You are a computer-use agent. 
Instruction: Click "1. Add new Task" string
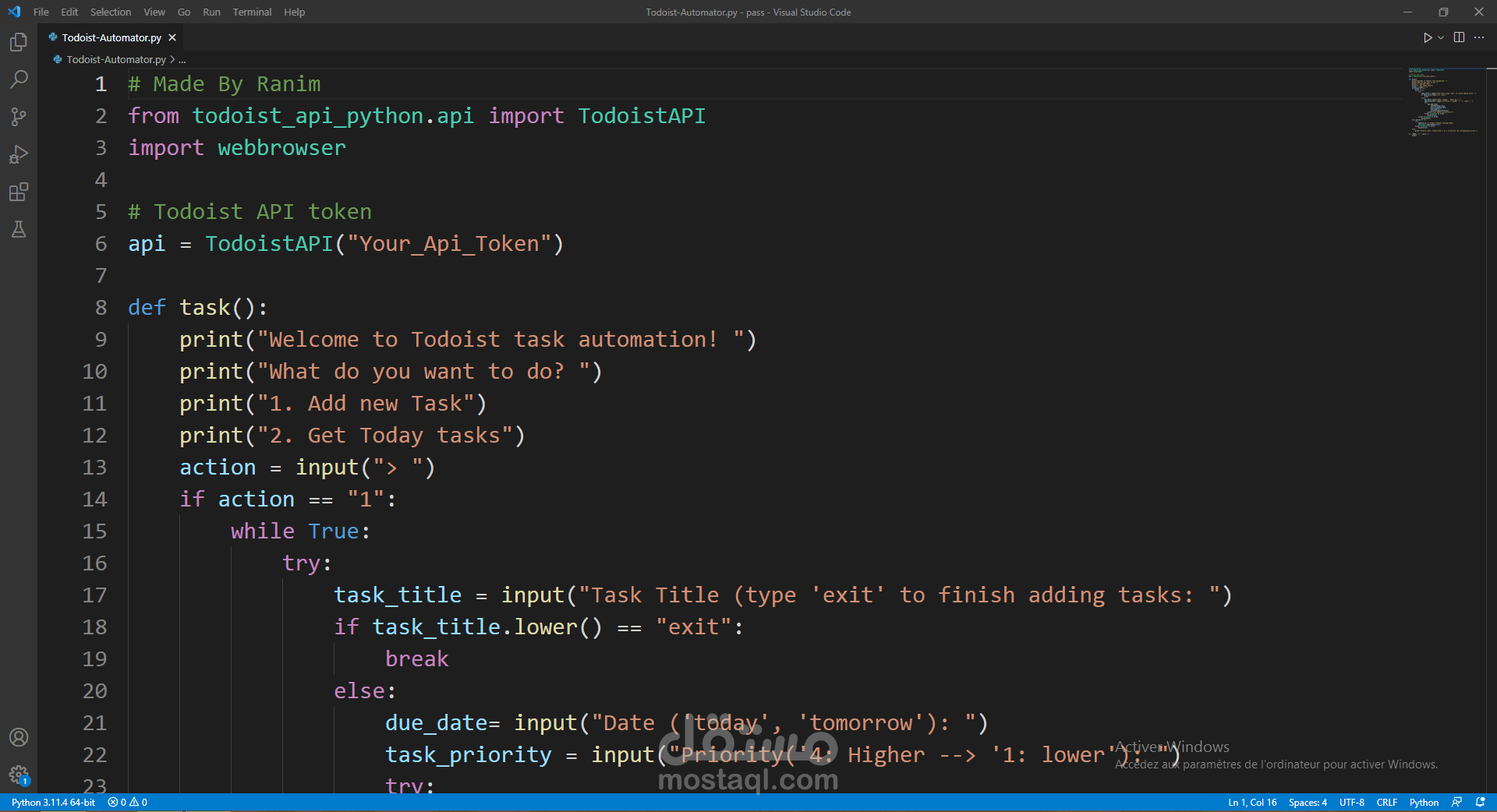366,404
